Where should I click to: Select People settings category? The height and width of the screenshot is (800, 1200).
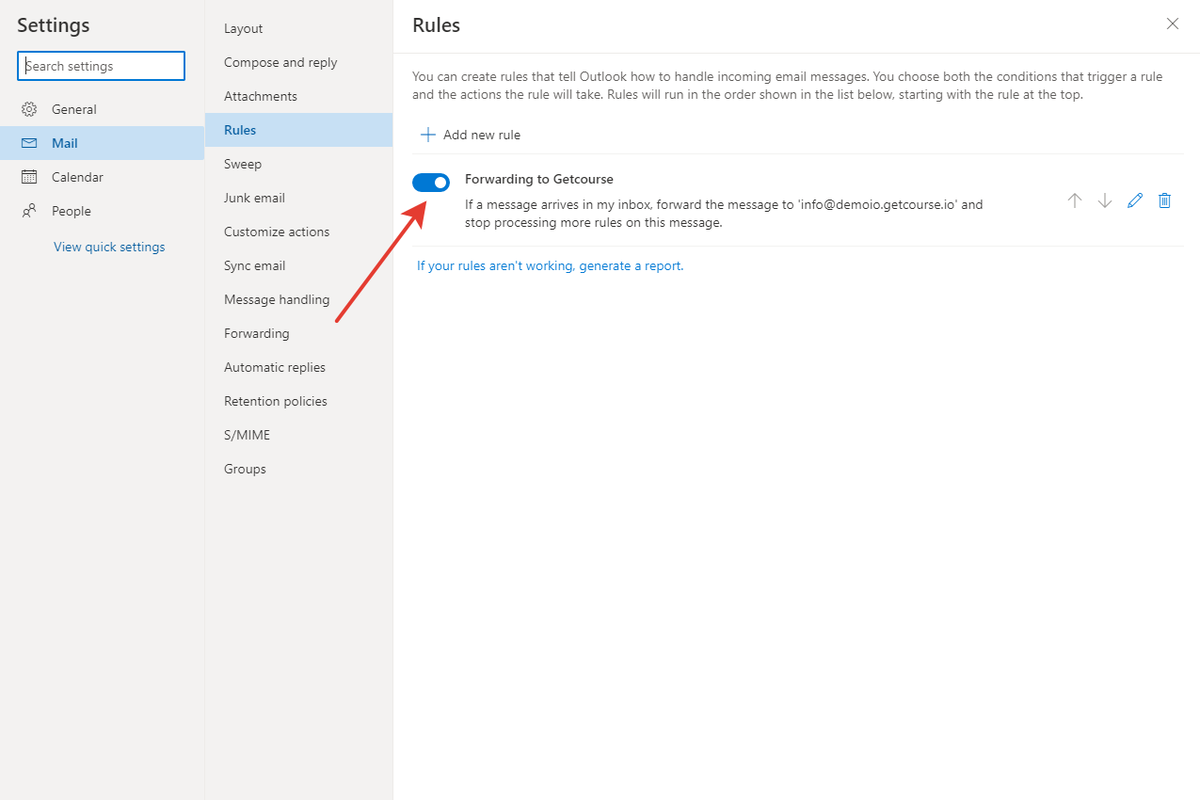(x=102, y=211)
